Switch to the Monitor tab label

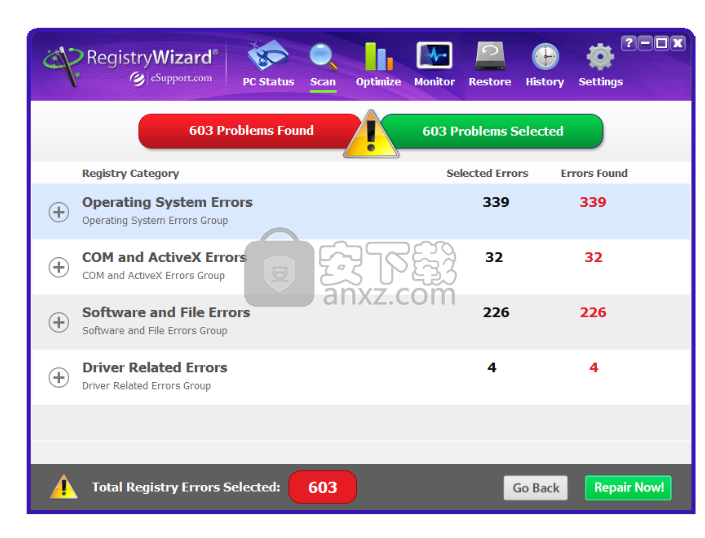point(434,82)
